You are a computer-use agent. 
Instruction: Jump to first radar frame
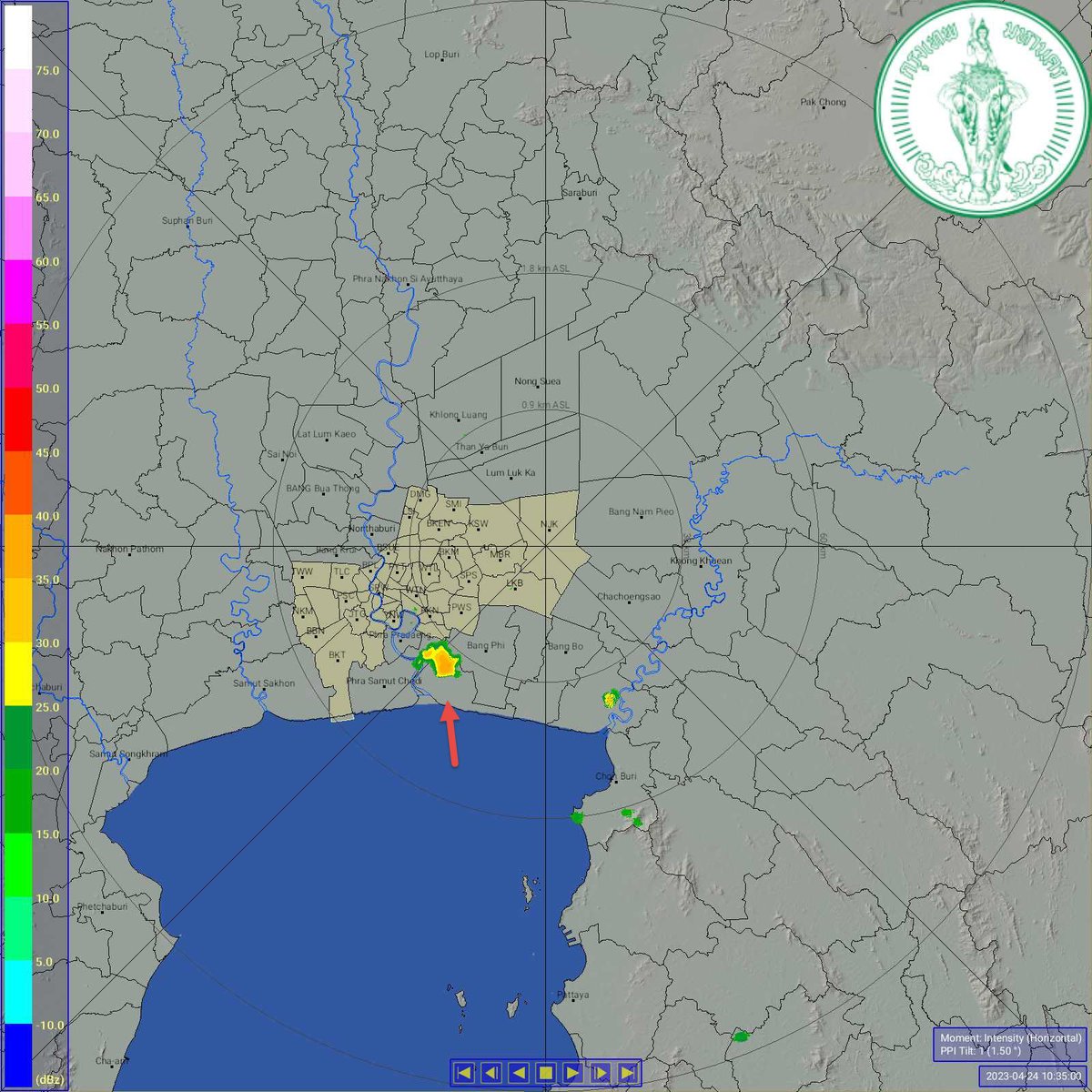pos(463,1073)
